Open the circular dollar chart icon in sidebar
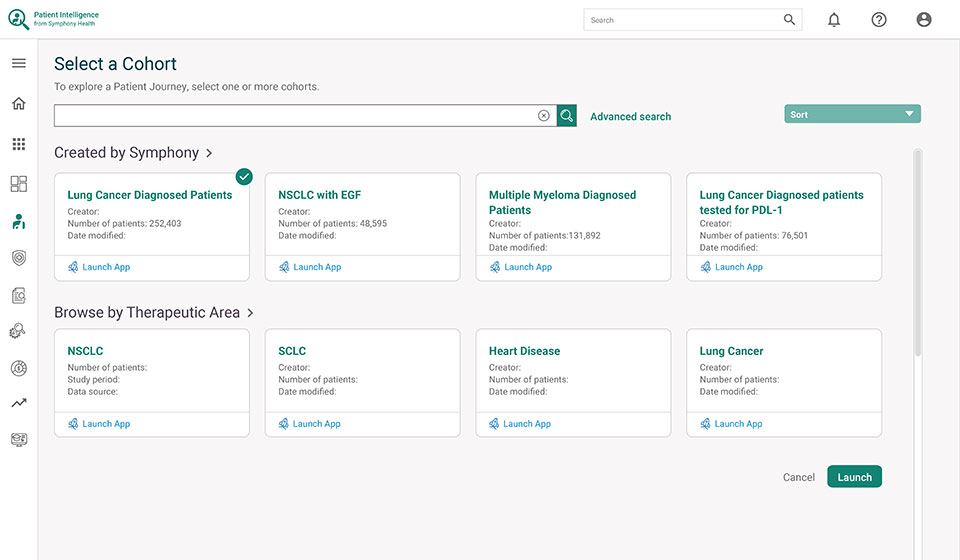 tap(19, 368)
